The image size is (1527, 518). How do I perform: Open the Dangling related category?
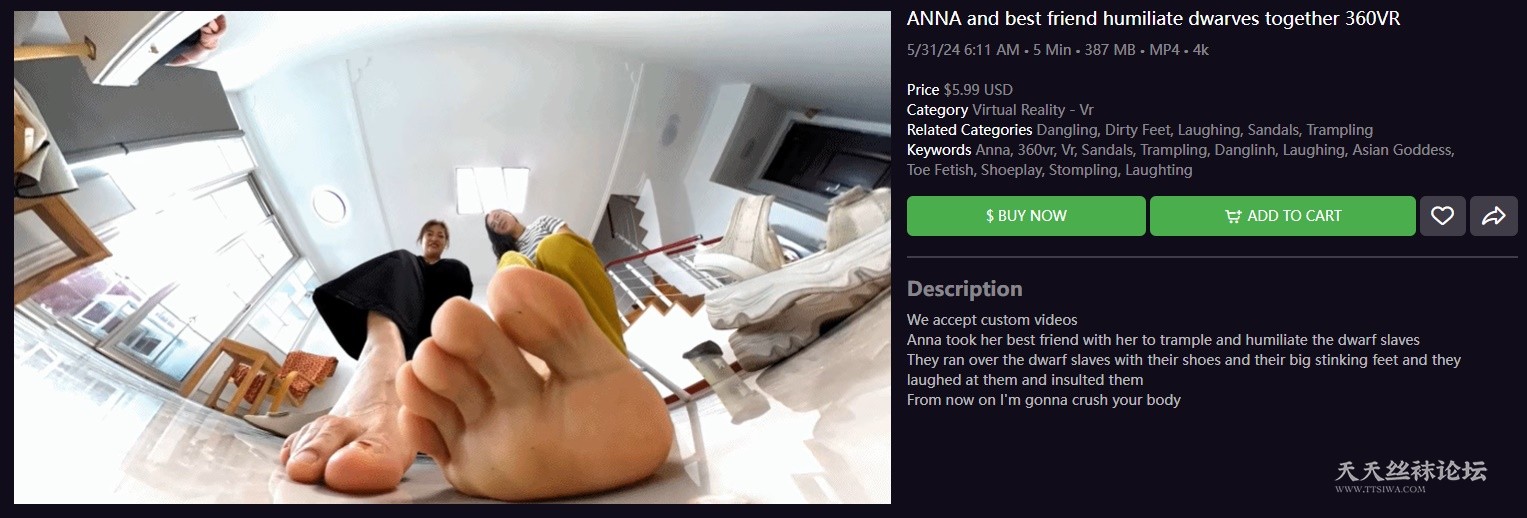1066,130
